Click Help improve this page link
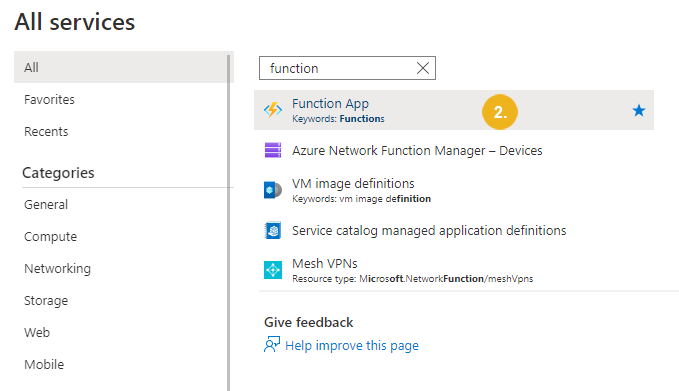The image size is (679, 391). pos(352,346)
